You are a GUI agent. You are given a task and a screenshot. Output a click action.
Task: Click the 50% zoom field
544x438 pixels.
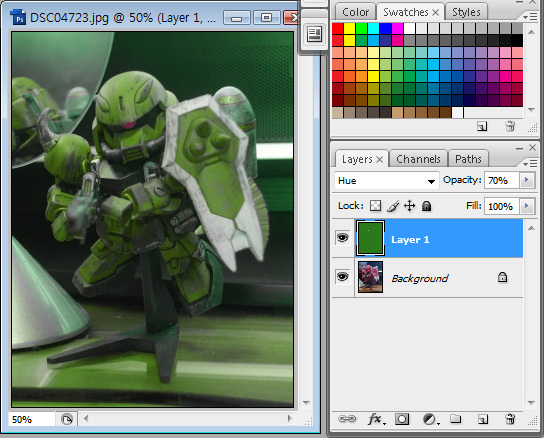[31, 419]
